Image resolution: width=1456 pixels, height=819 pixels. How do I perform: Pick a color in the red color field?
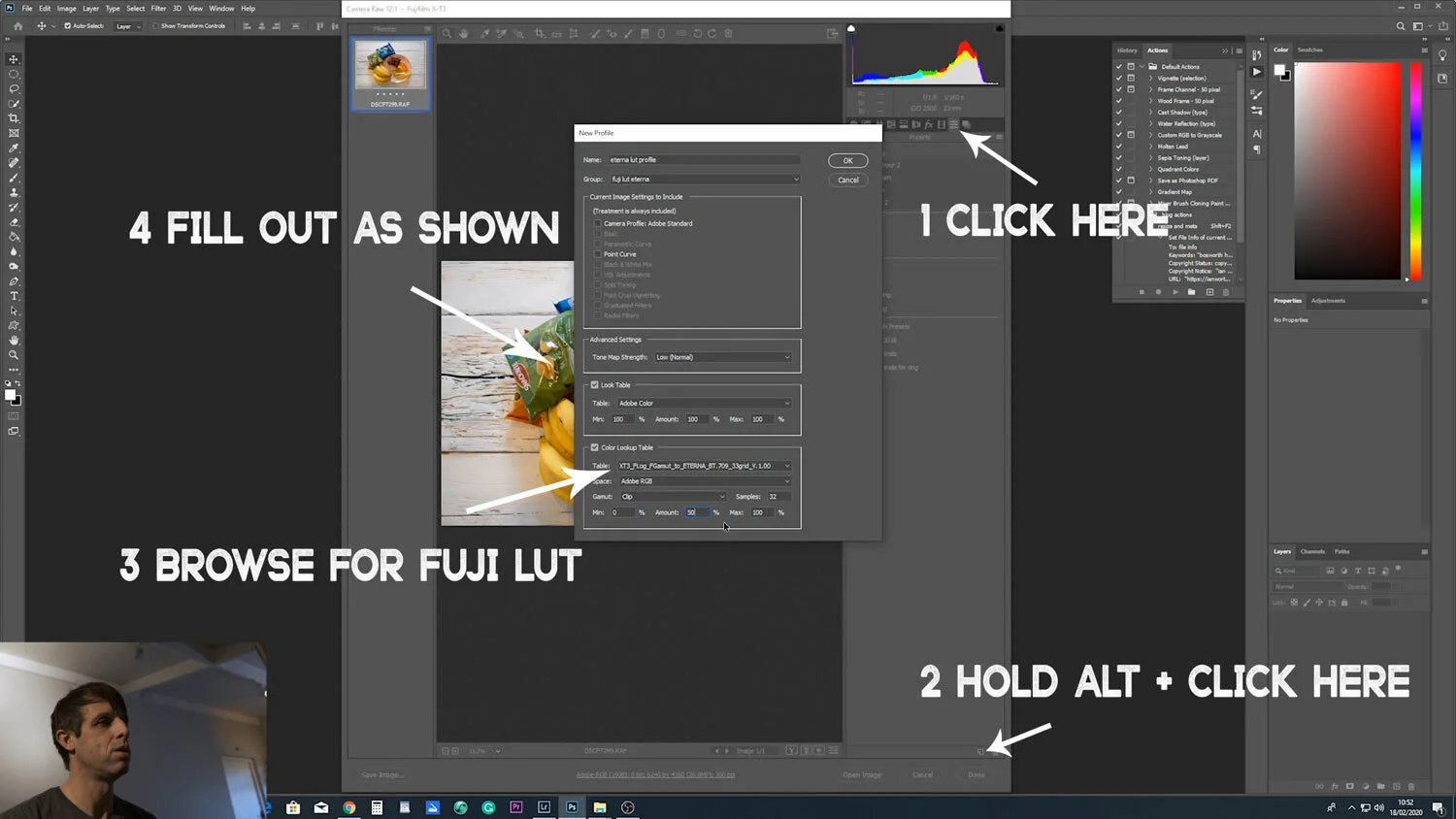(1347, 171)
